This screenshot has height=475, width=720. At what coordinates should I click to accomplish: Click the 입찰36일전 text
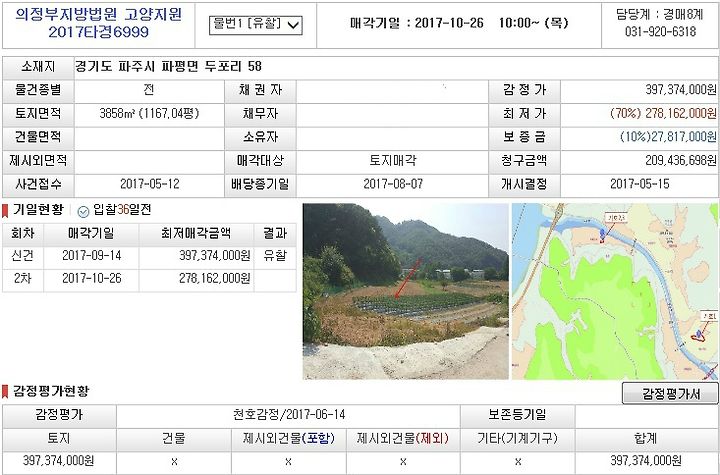[x=122, y=210]
